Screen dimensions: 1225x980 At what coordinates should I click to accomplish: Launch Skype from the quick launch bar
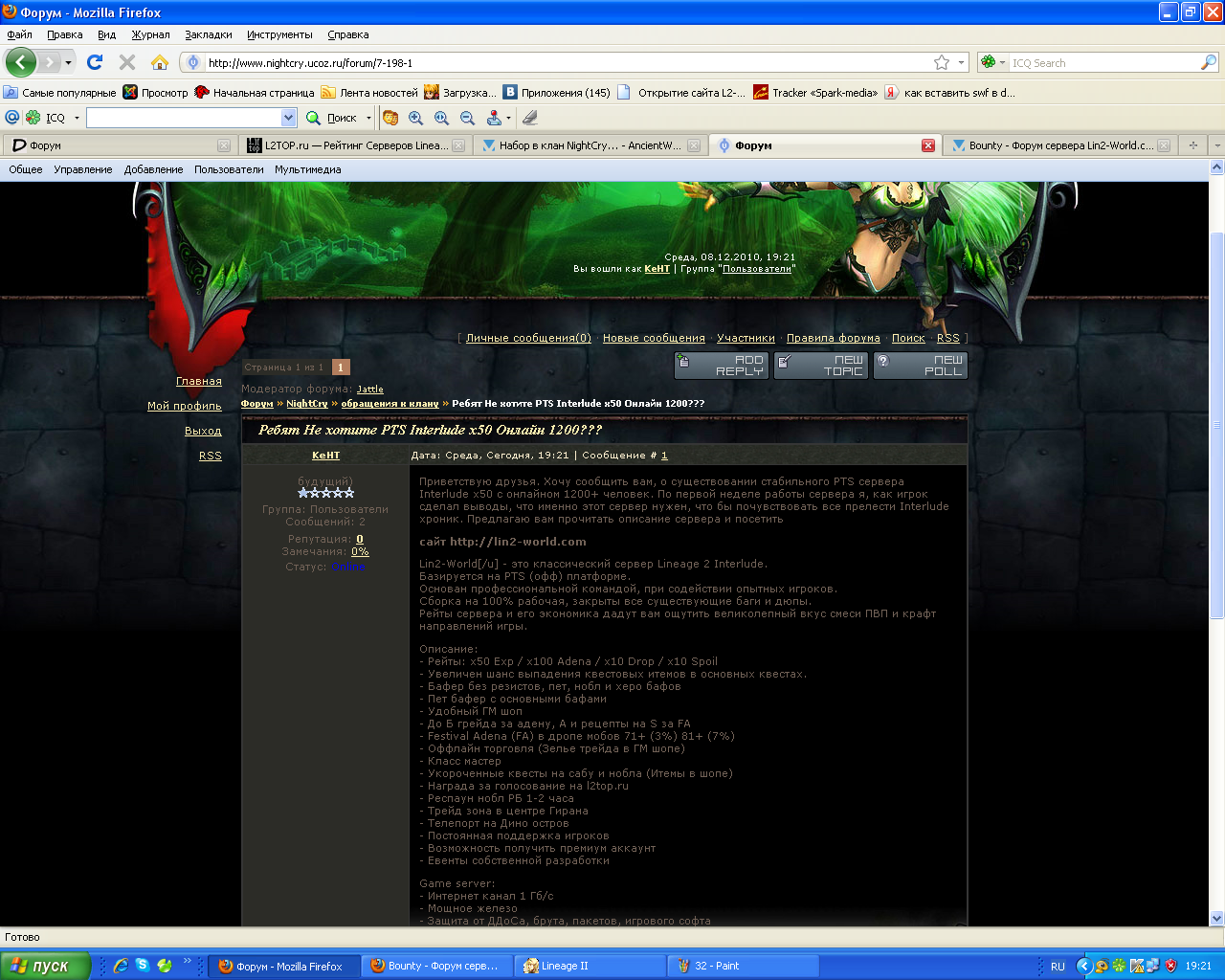click(x=143, y=966)
